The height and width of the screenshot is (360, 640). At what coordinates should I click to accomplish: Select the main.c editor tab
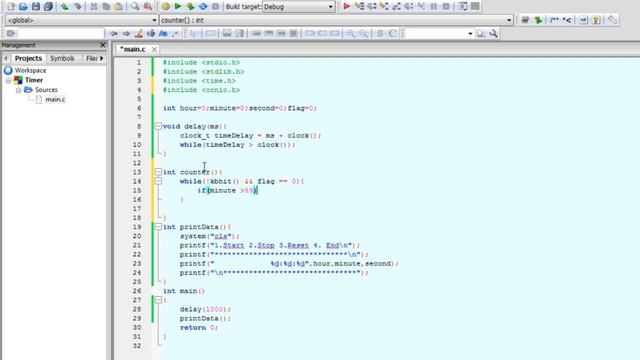coord(133,49)
